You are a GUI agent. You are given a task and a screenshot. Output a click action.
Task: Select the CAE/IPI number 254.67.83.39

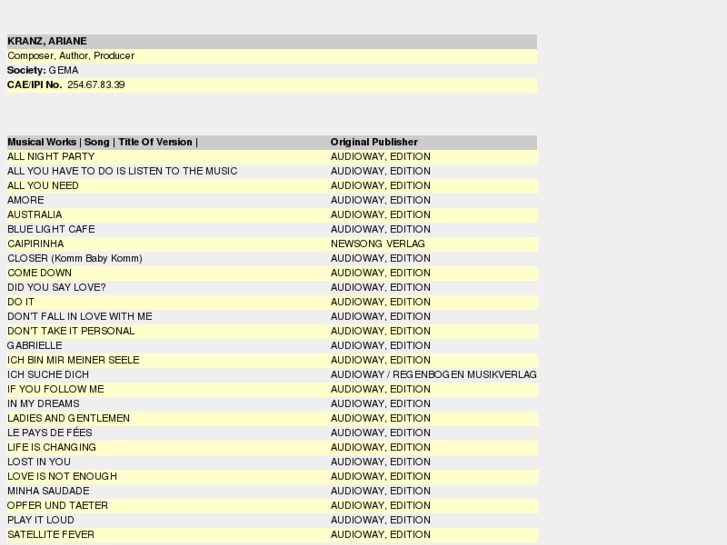point(96,85)
